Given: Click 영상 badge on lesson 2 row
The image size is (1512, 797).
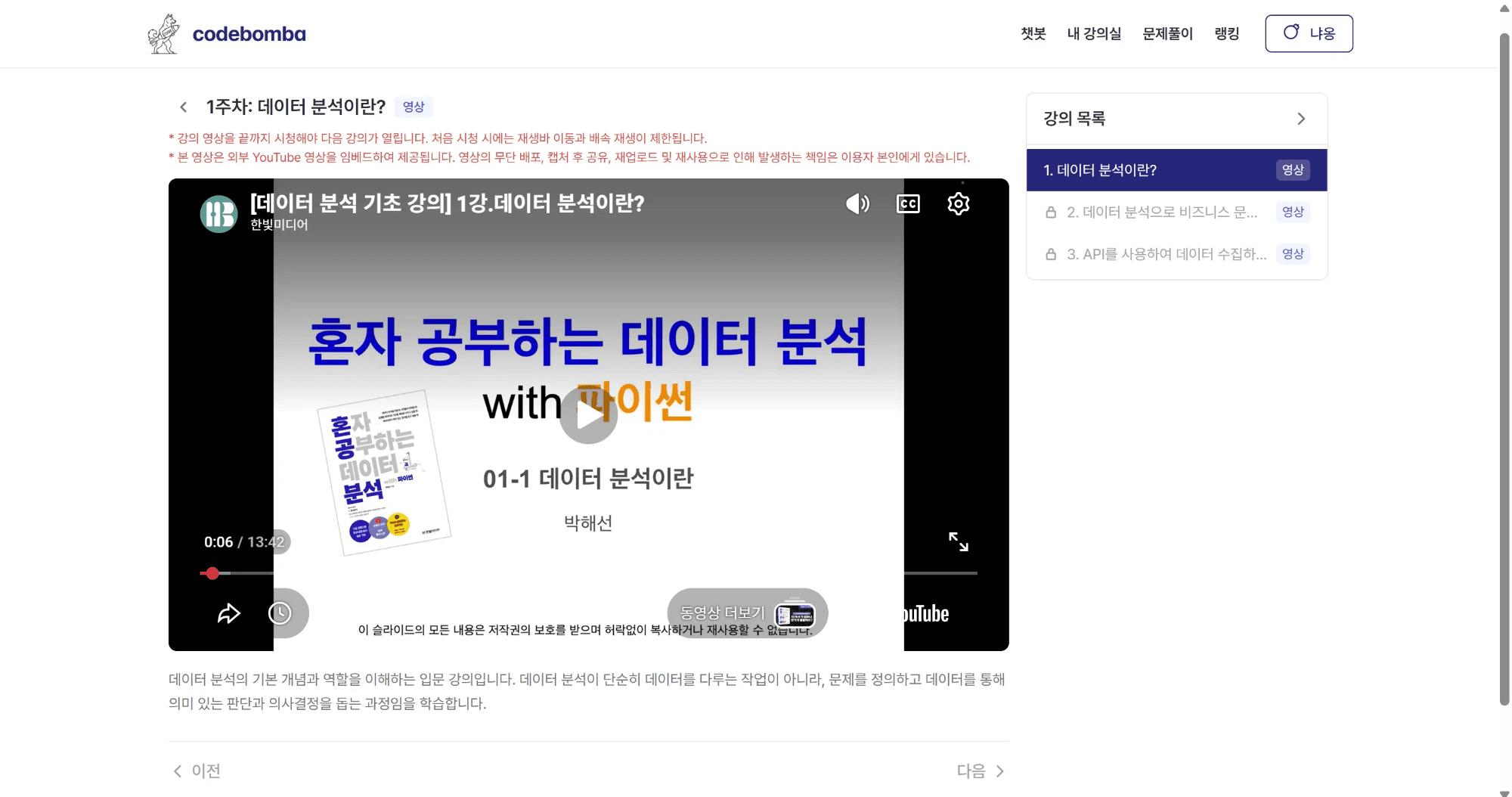Looking at the screenshot, I should 1293,212.
